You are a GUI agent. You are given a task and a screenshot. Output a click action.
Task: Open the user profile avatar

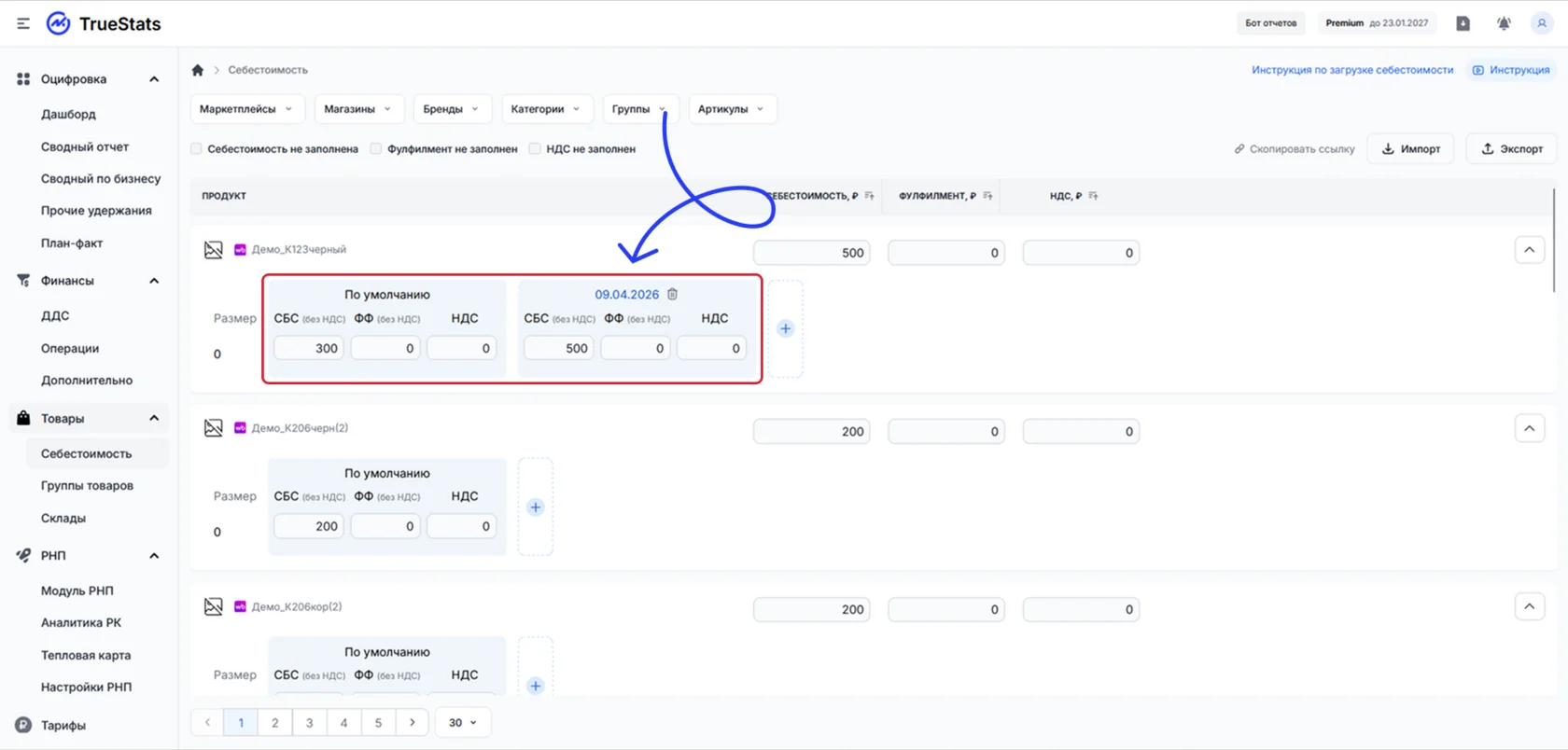[x=1542, y=23]
